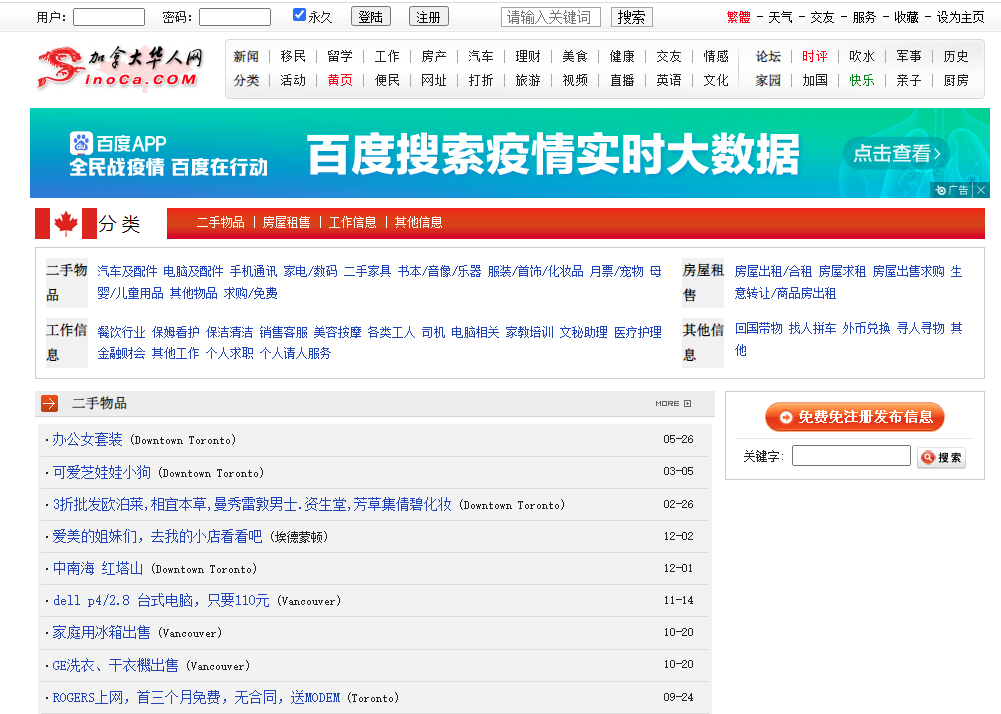Open the 旅游 nav item

[x=528, y=80]
